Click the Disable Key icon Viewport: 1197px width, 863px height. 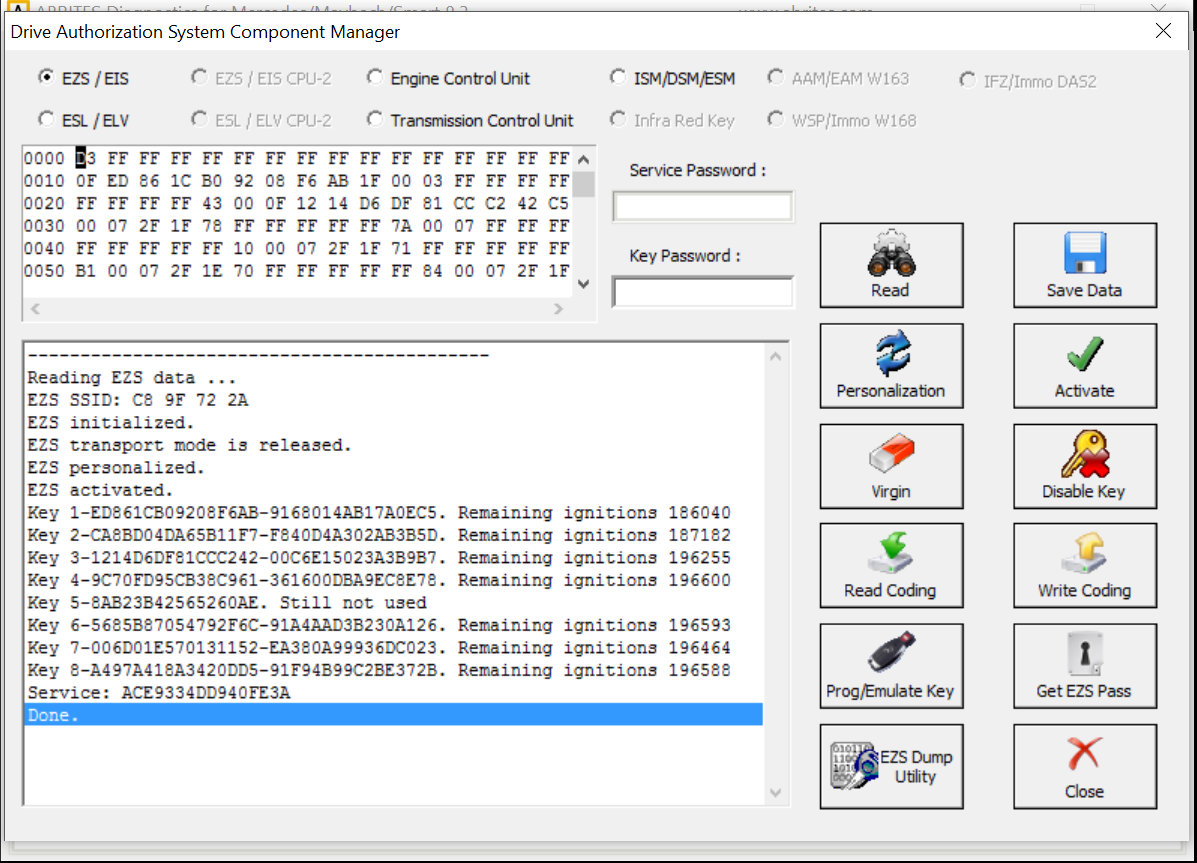(x=1084, y=456)
